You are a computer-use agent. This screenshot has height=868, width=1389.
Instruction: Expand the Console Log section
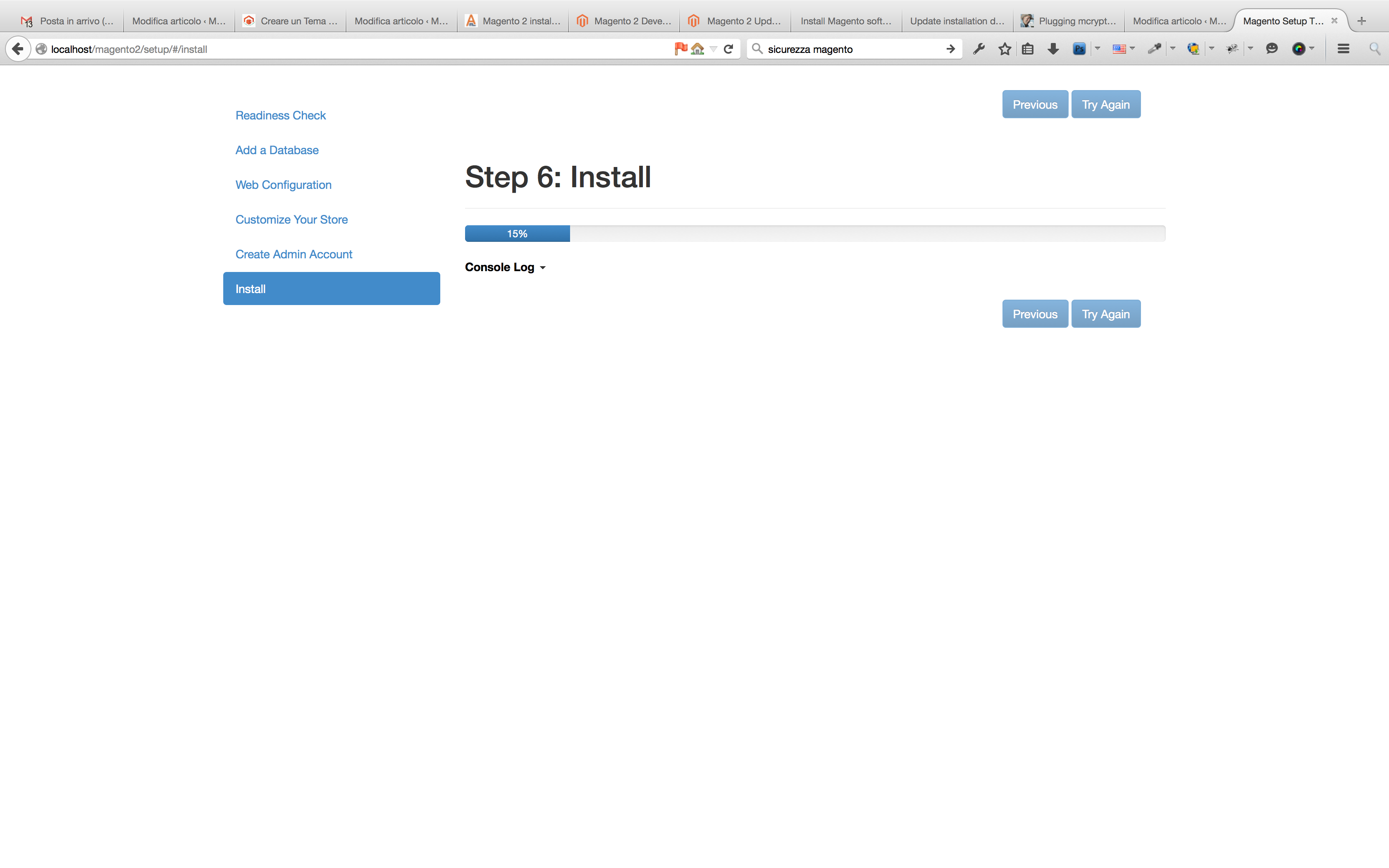point(505,267)
